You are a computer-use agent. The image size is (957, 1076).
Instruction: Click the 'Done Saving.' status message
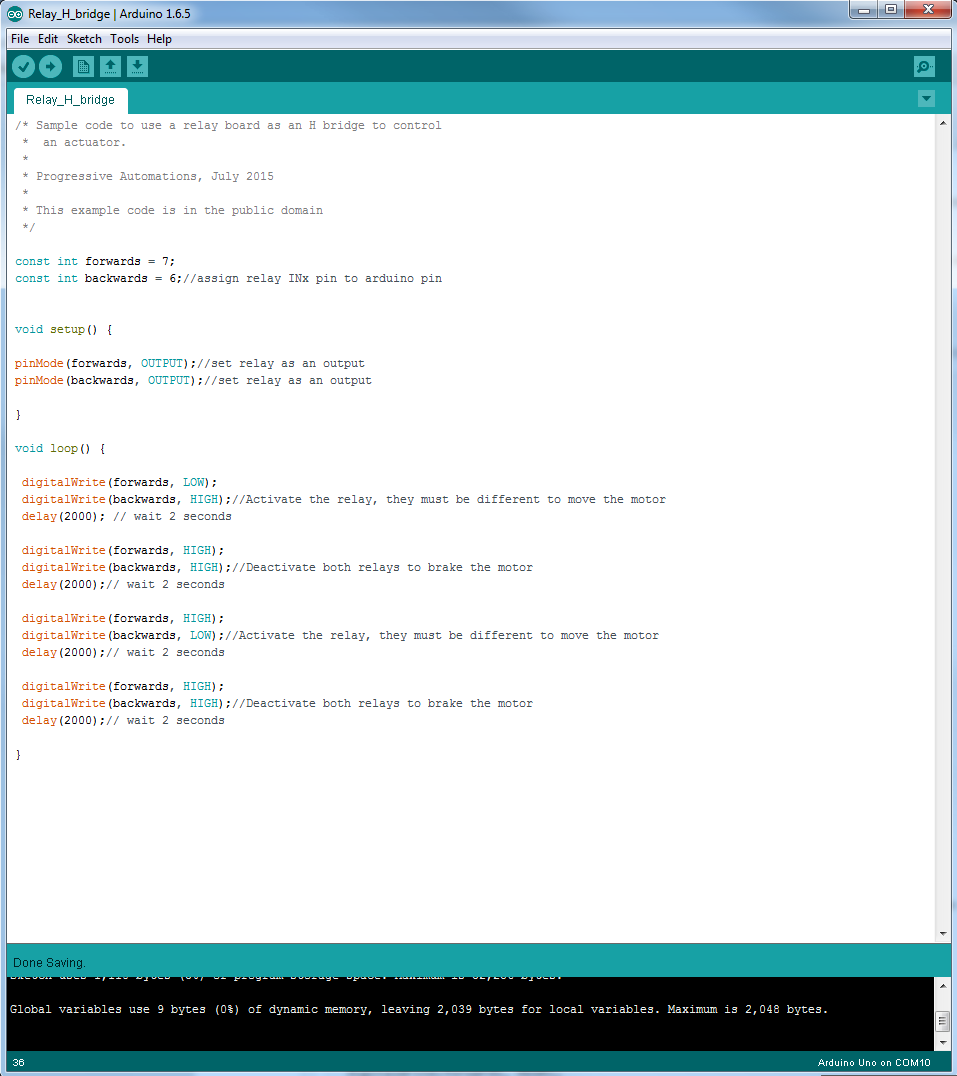(x=49, y=963)
